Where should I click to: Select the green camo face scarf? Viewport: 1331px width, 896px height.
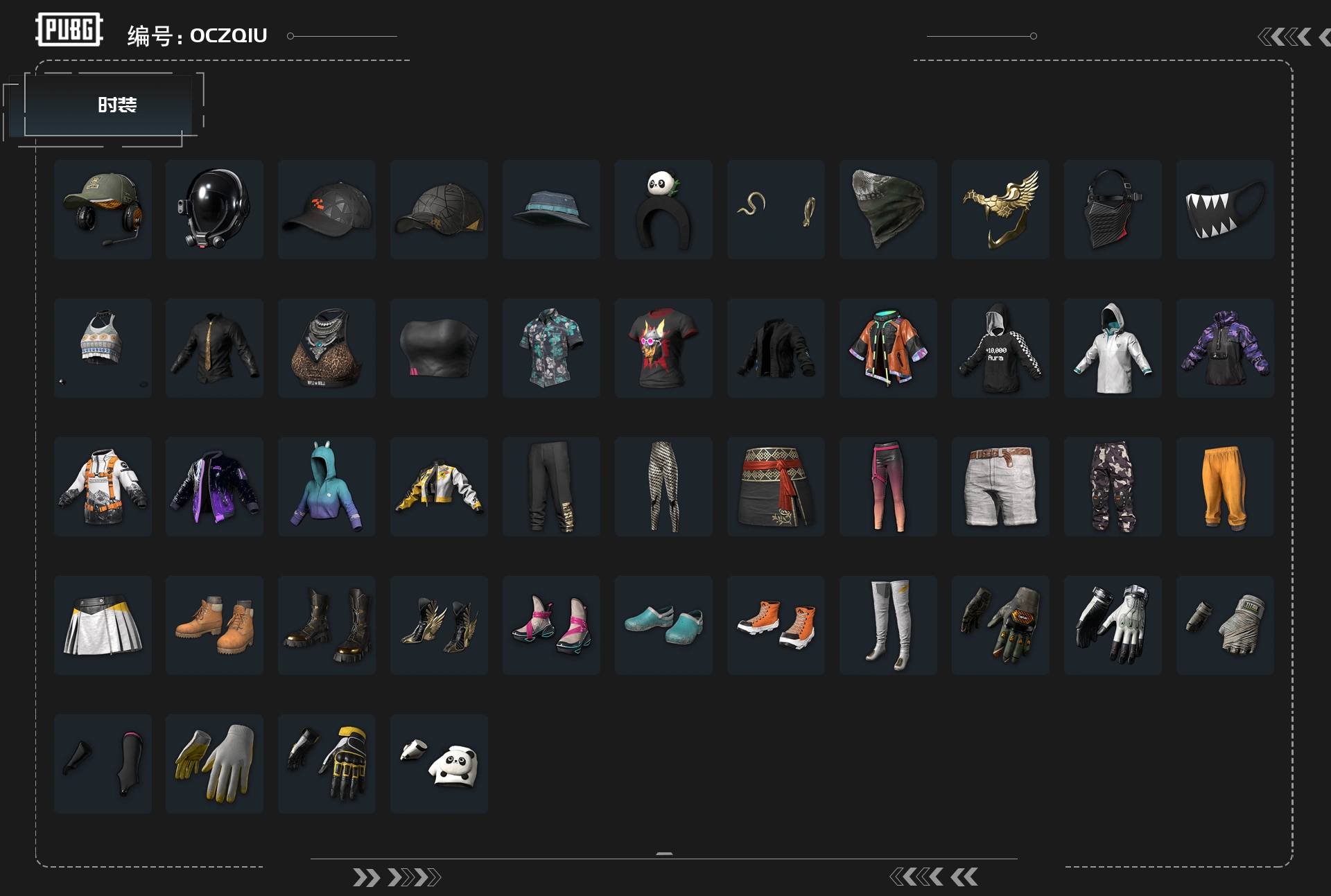pos(889,209)
